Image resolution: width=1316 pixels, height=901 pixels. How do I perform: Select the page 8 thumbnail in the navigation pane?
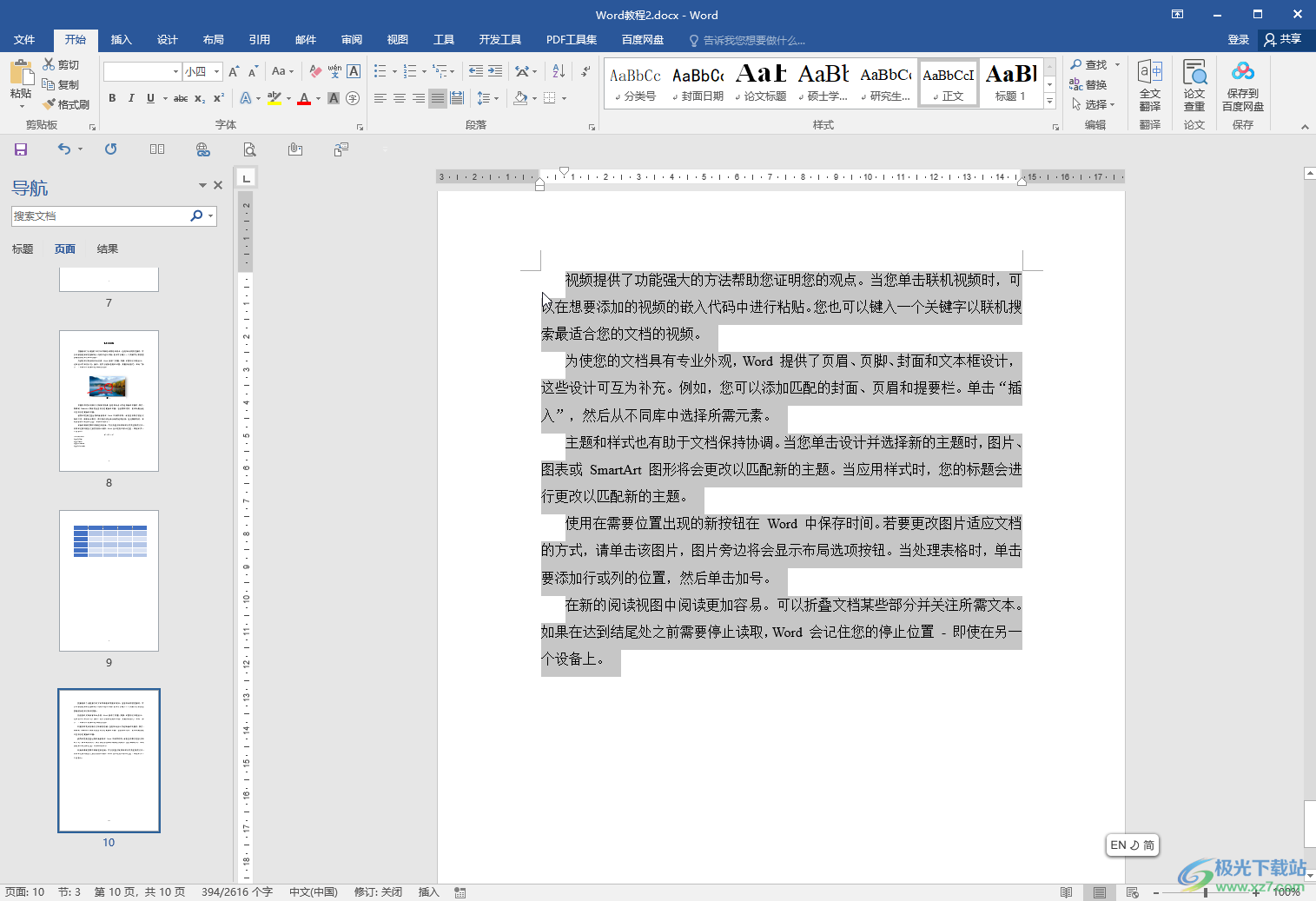pyautogui.click(x=109, y=401)
